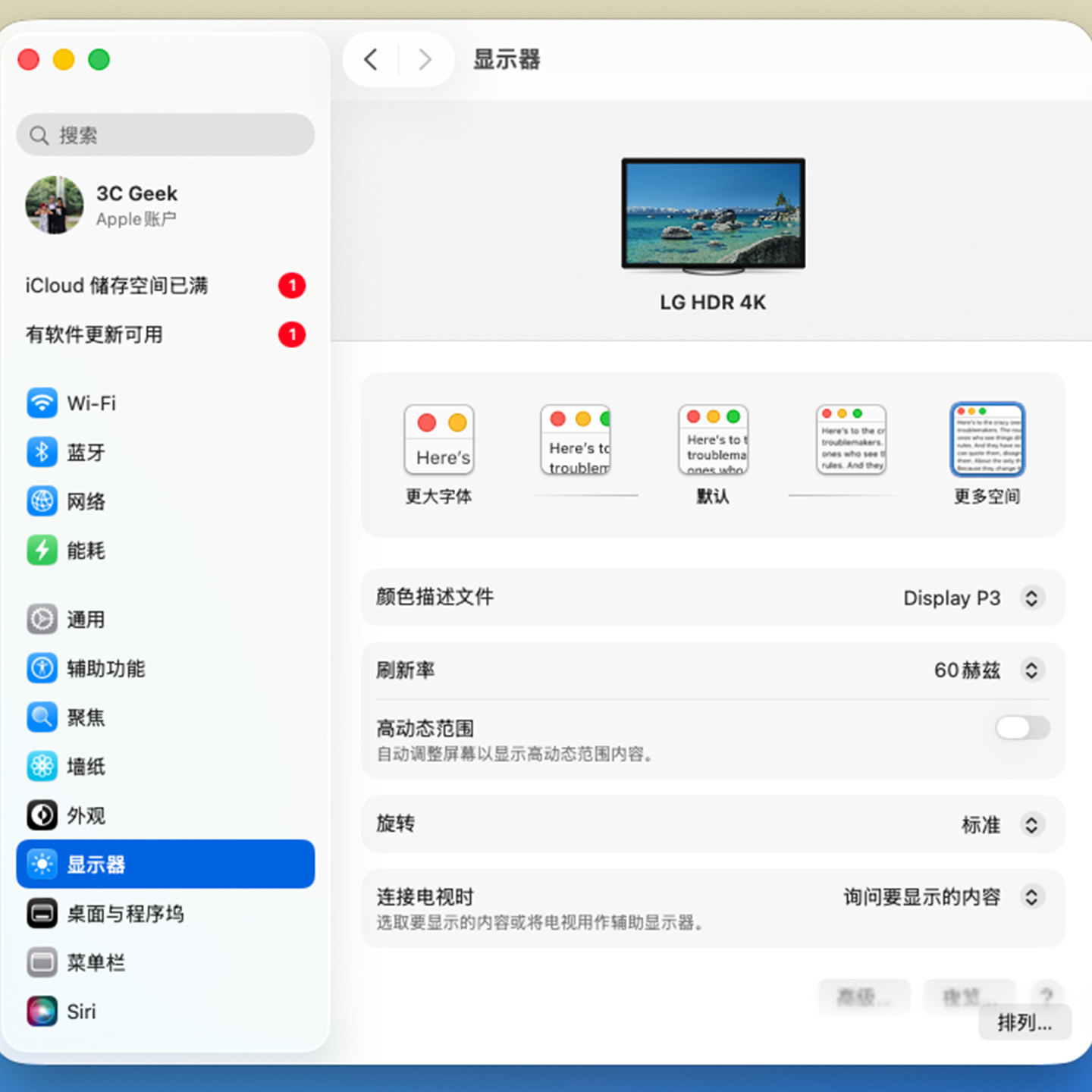
Task: Select 辅助功能 label in sidebar
Action: tap(106, 669)
